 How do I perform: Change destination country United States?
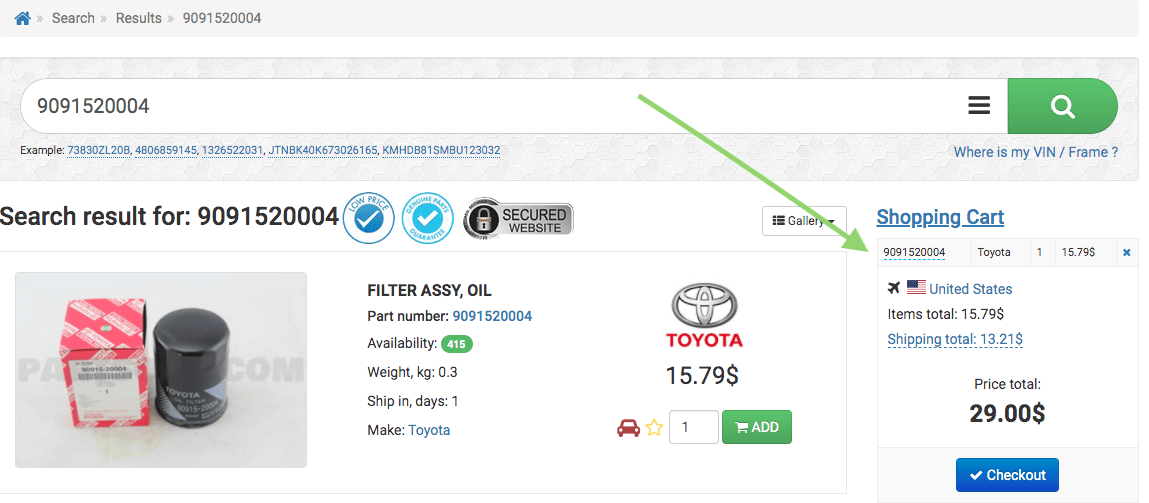pos(971,289)
